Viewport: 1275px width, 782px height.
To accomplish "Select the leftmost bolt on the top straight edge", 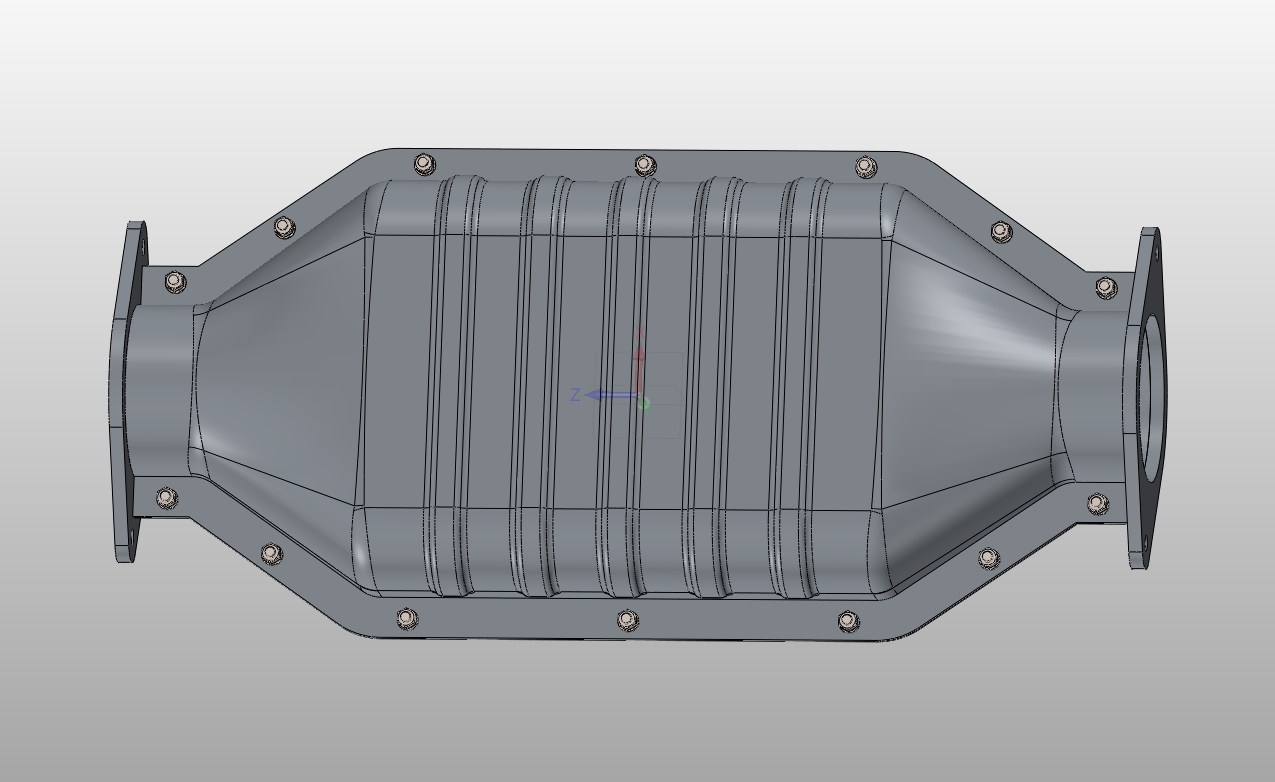I will click(x=424, y=163).
